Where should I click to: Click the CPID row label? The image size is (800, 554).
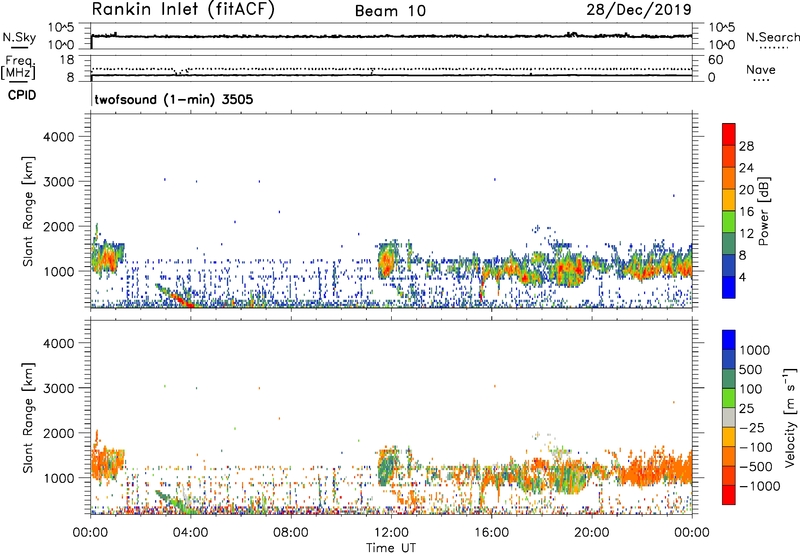pos(22,95)
